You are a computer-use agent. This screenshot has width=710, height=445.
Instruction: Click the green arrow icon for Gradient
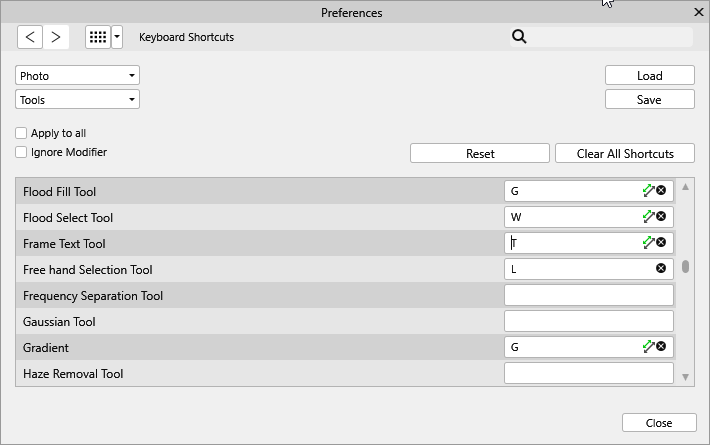[x=648, y=346]
